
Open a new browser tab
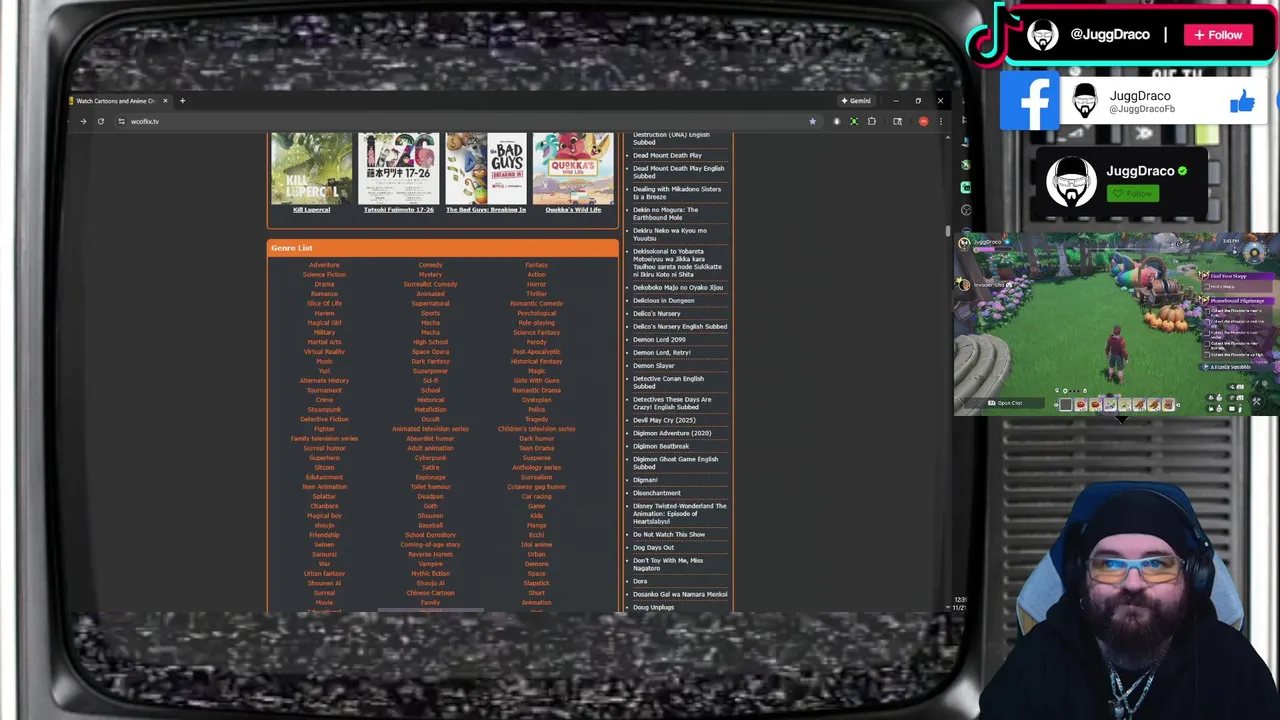(x=182, y=100)
